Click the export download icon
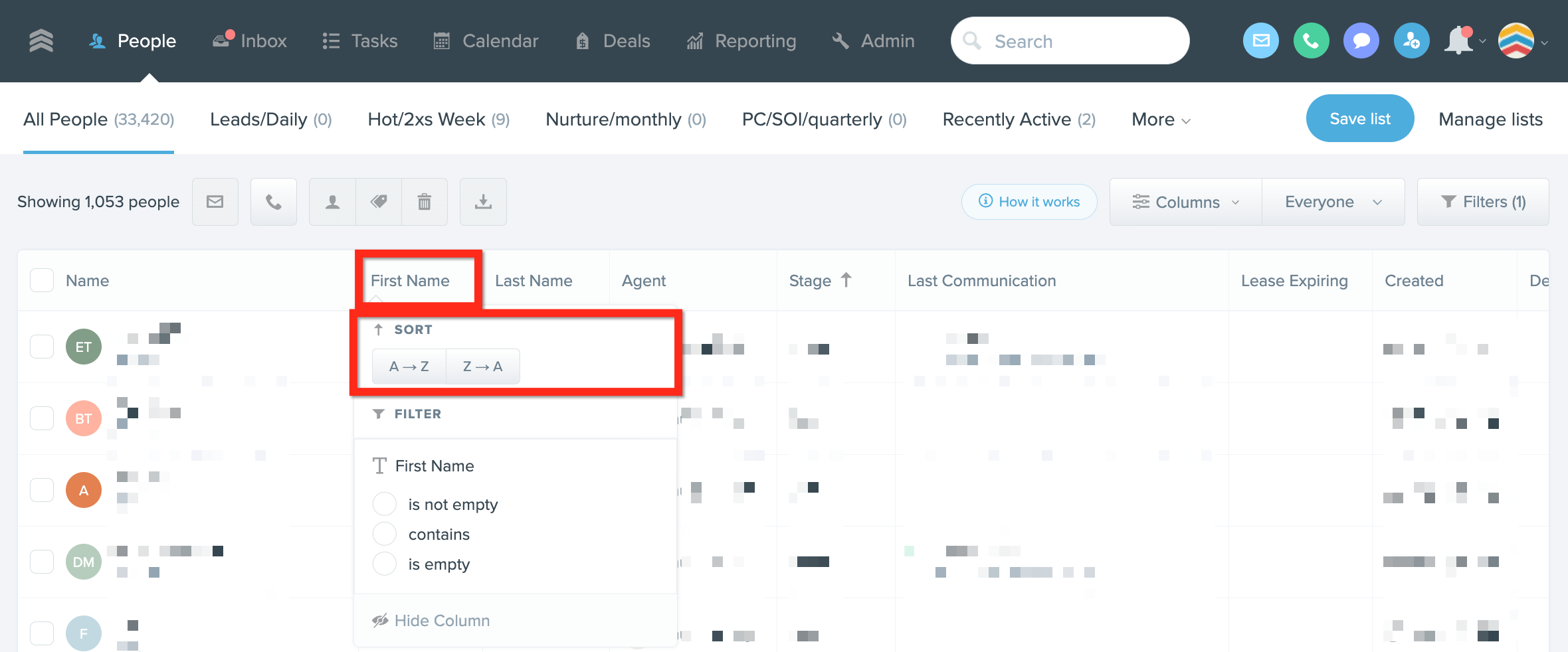The height and width of the screenshot is (652, 1568). pyautogui.click(x=483, y=201)
